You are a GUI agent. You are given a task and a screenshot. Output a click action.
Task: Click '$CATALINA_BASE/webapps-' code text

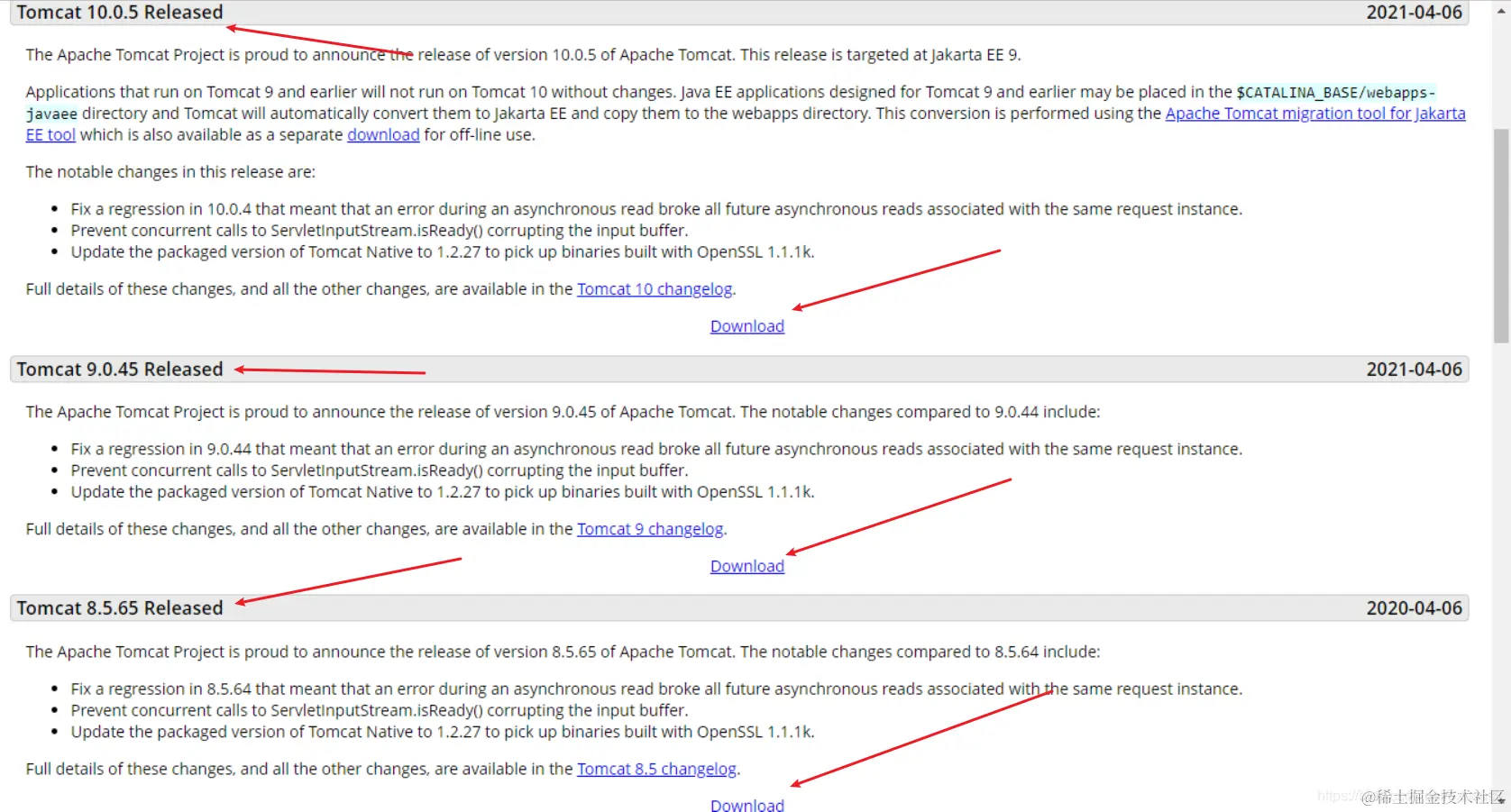coord(1335,93)
